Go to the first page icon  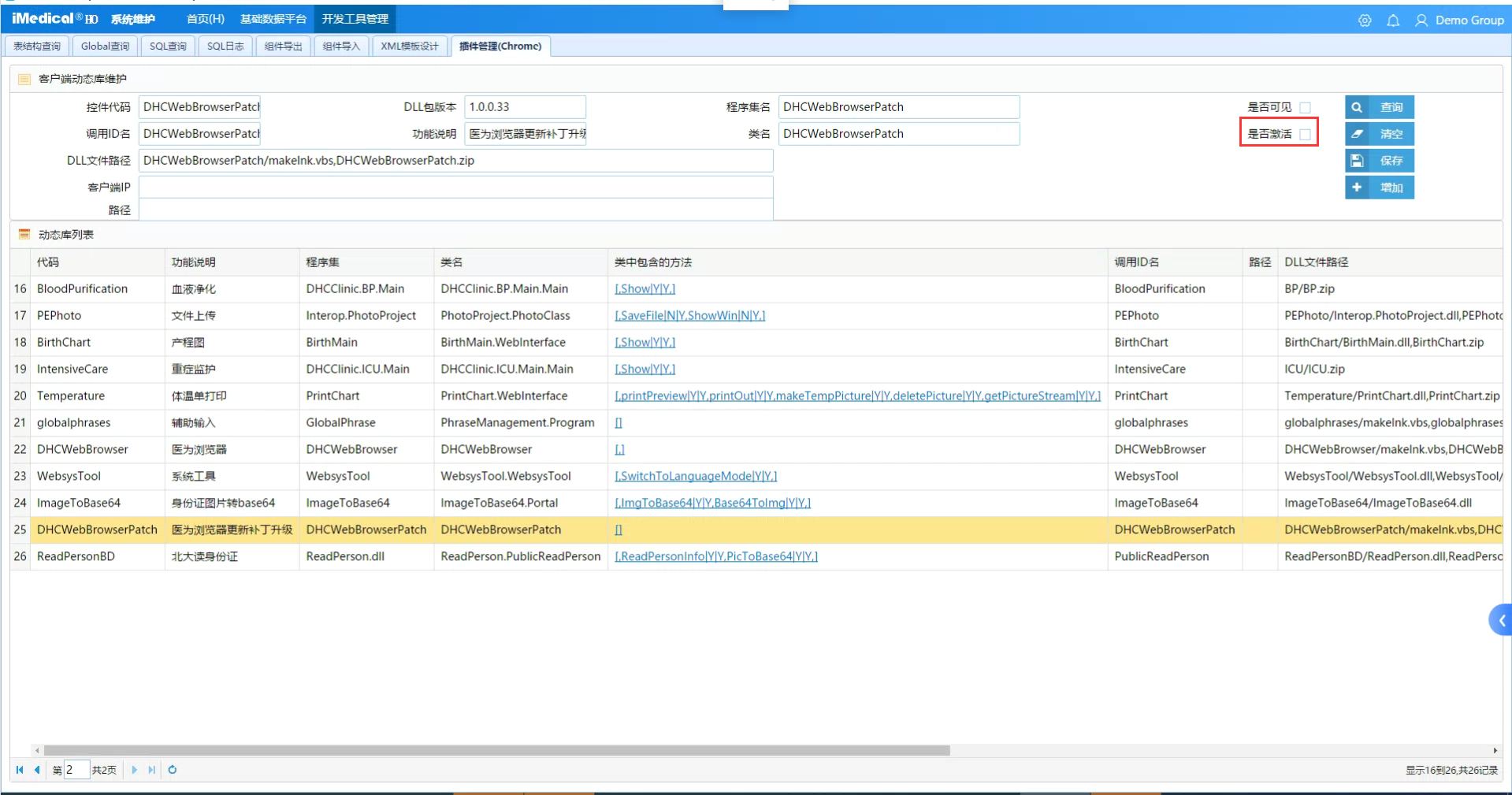coord(20,770)
